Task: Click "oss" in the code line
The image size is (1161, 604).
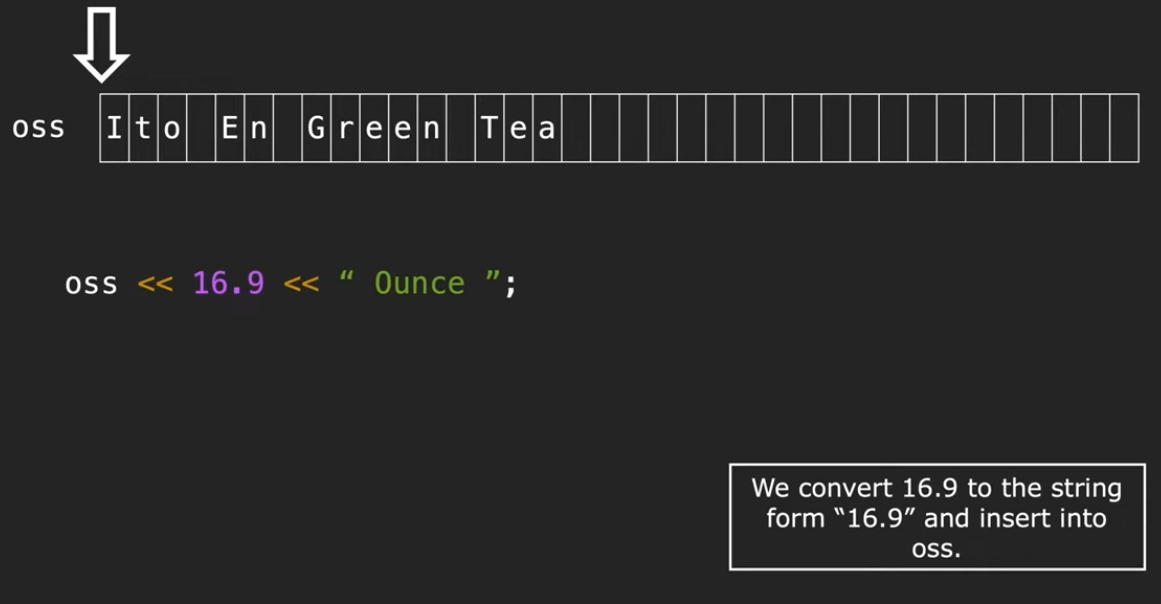Action: point(91,284)
